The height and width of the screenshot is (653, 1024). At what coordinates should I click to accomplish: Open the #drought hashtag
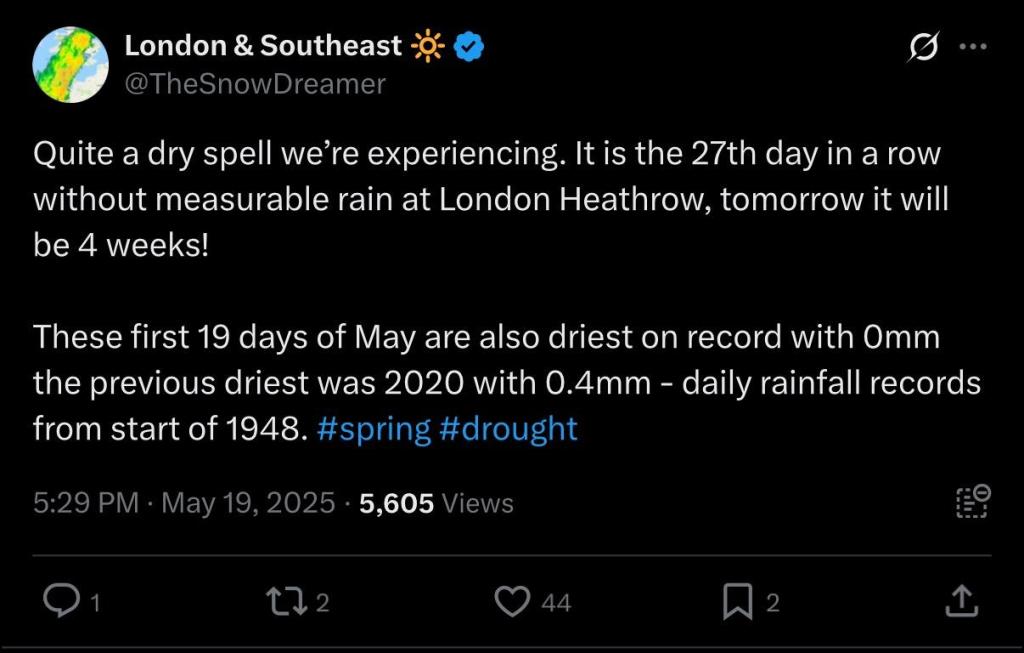(509, 429)
